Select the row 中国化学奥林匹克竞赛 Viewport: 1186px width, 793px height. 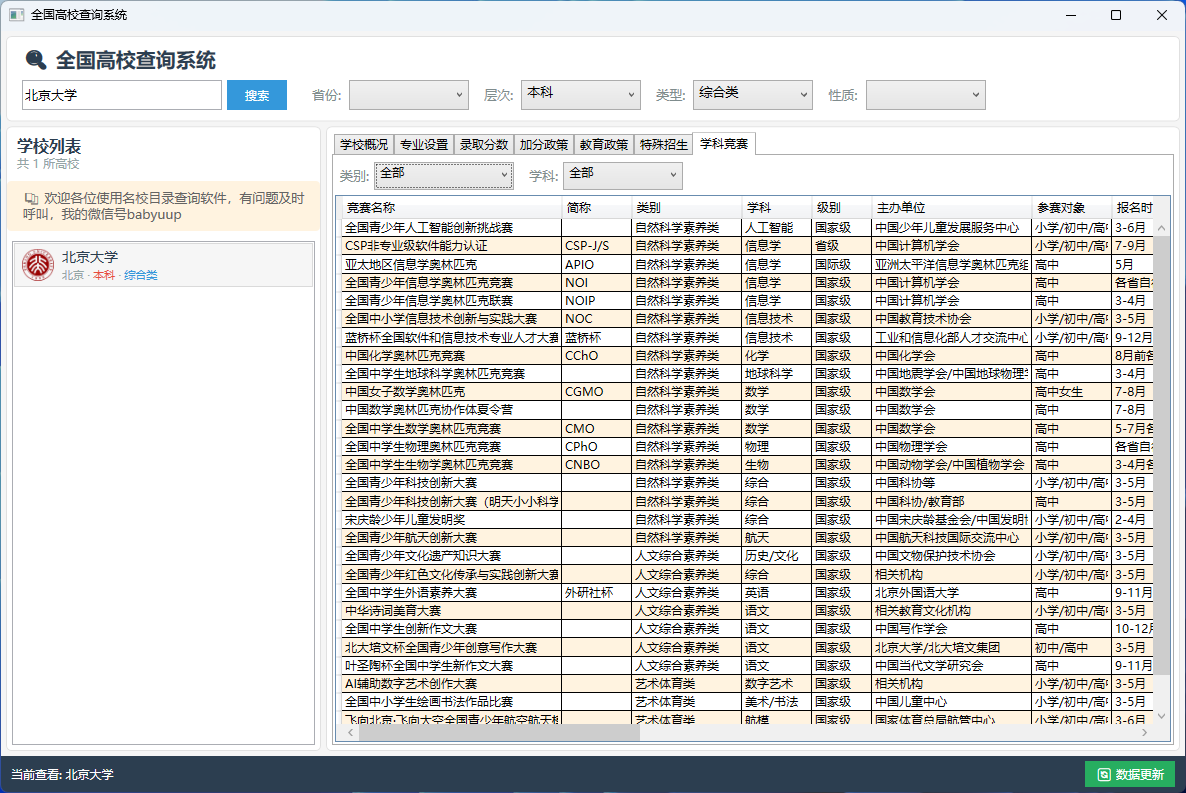coord(747,356)
